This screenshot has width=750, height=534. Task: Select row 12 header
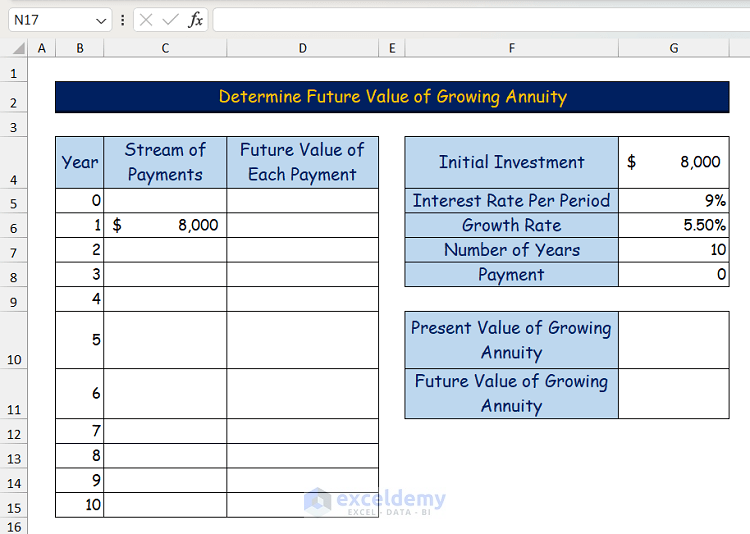point(13,432)
